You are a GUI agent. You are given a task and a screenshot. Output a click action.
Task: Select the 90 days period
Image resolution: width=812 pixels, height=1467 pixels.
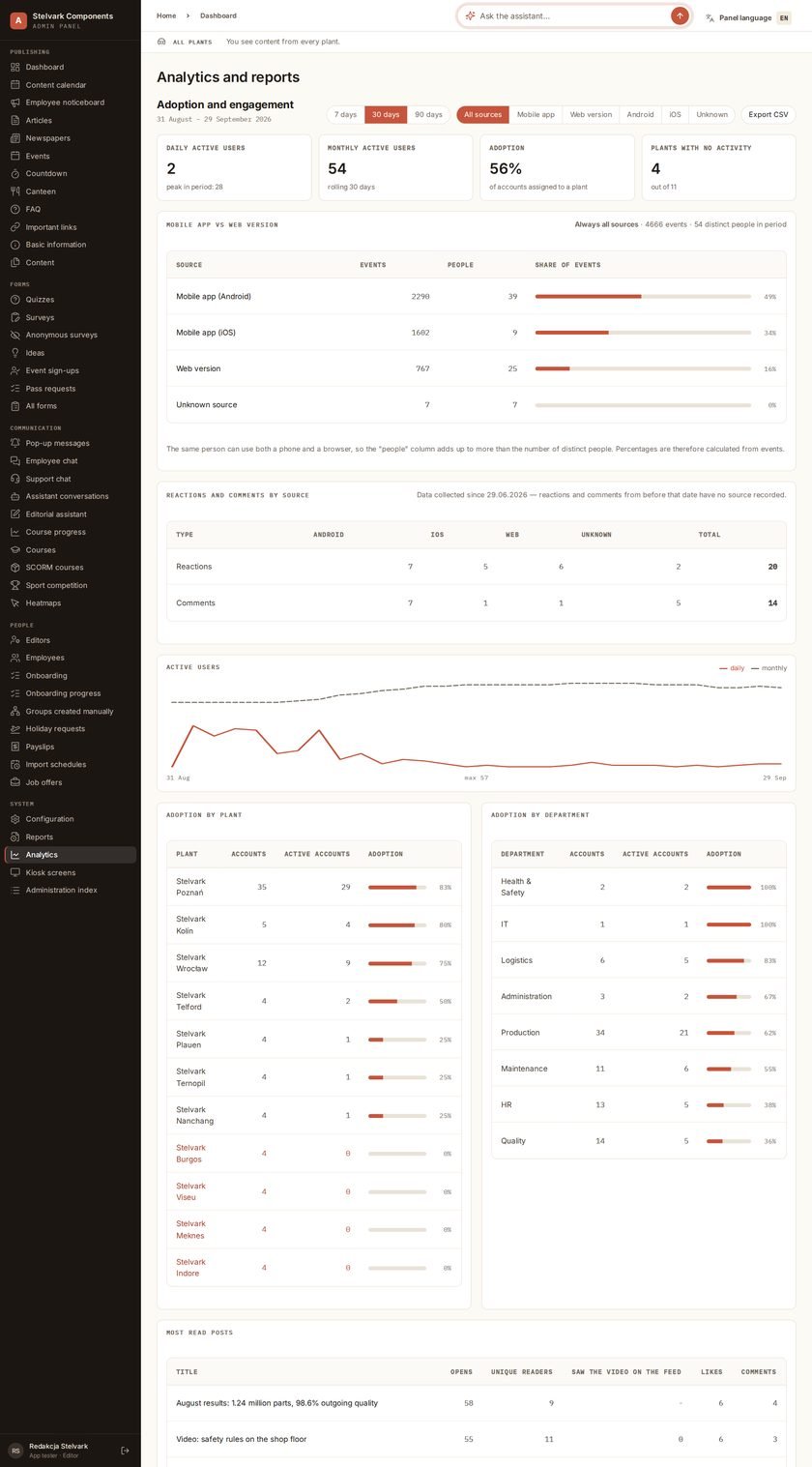pyautogui.click(x=428, y=114)
